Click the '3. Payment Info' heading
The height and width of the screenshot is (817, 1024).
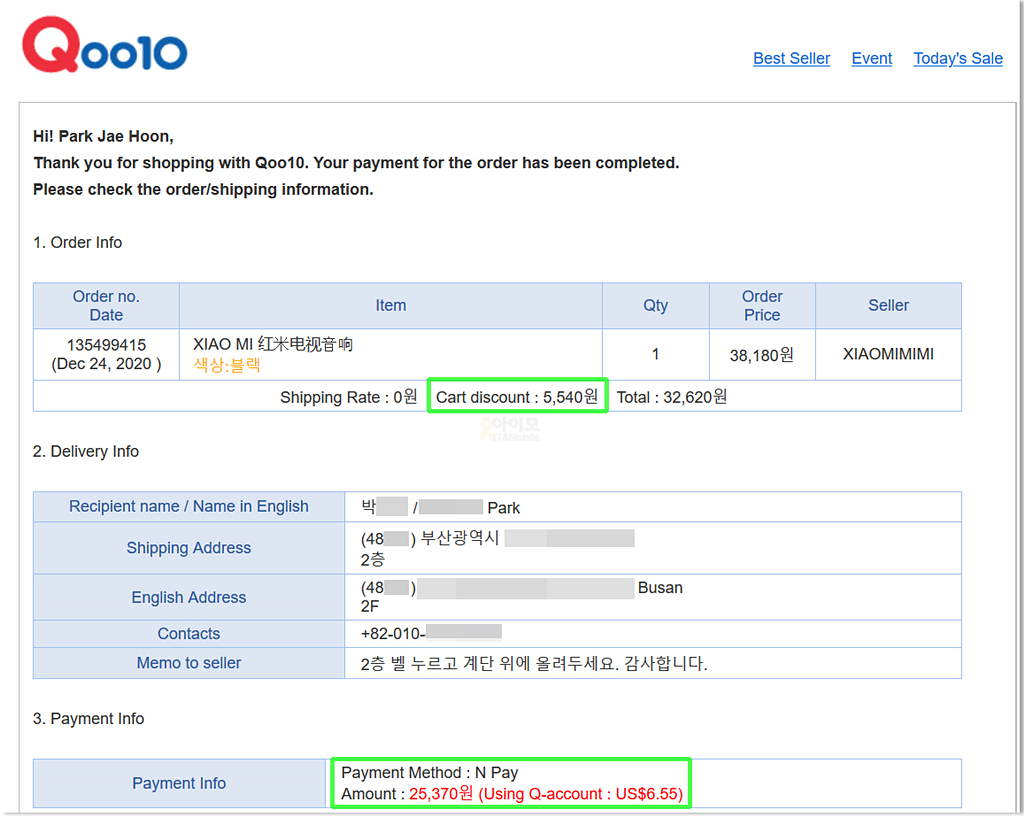(88, 718)
